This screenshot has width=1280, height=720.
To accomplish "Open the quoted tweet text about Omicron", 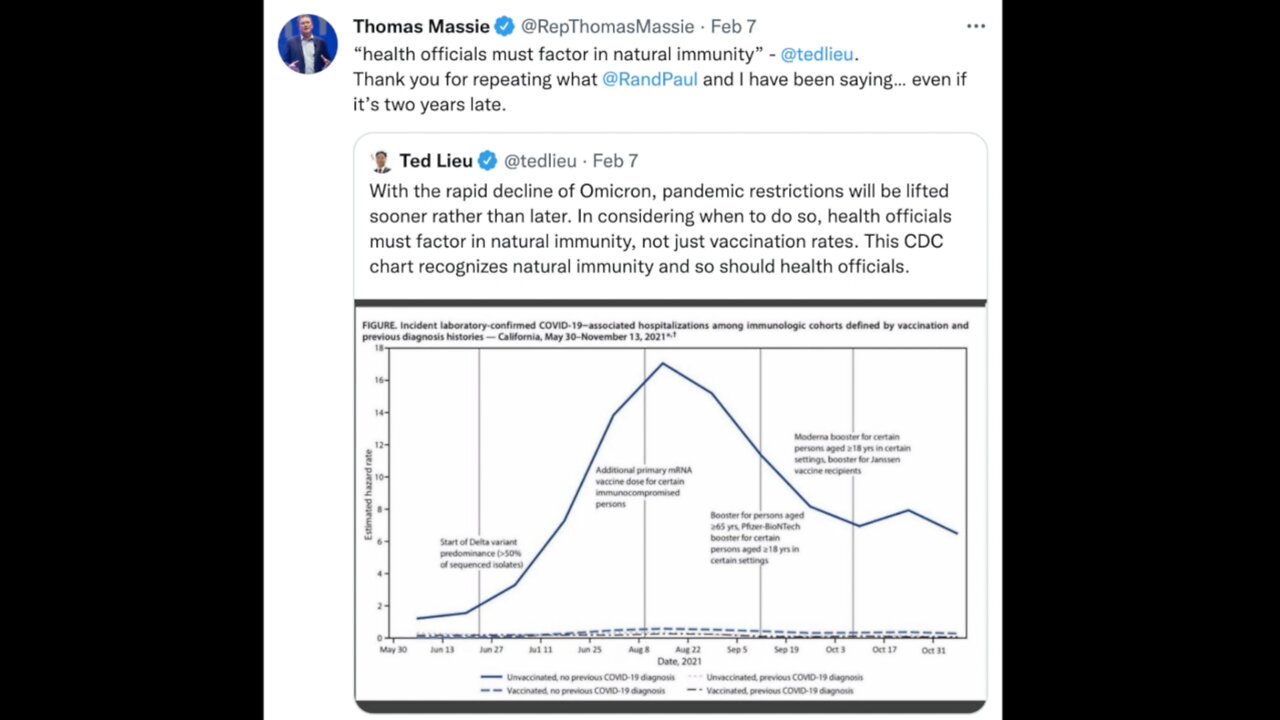I will (660, 229).
